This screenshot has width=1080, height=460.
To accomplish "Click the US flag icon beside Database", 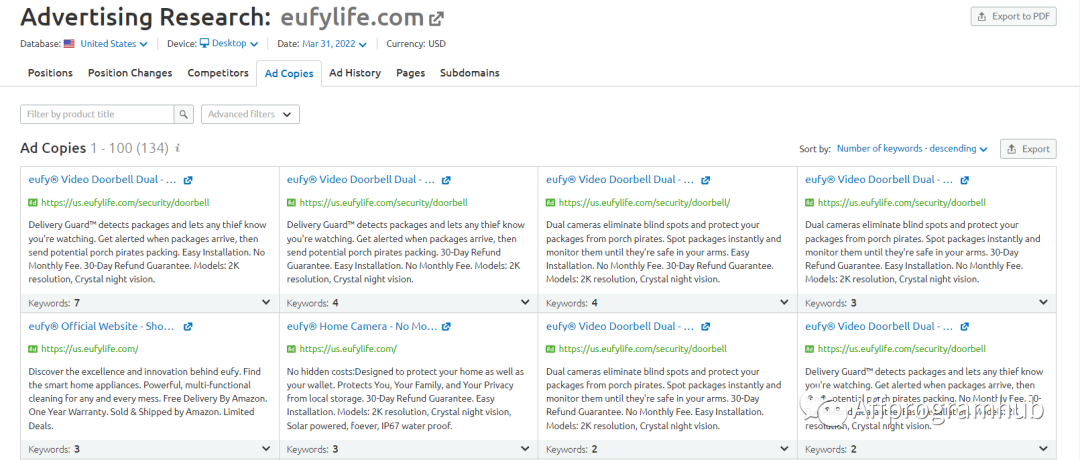I will tap(70, 43).
